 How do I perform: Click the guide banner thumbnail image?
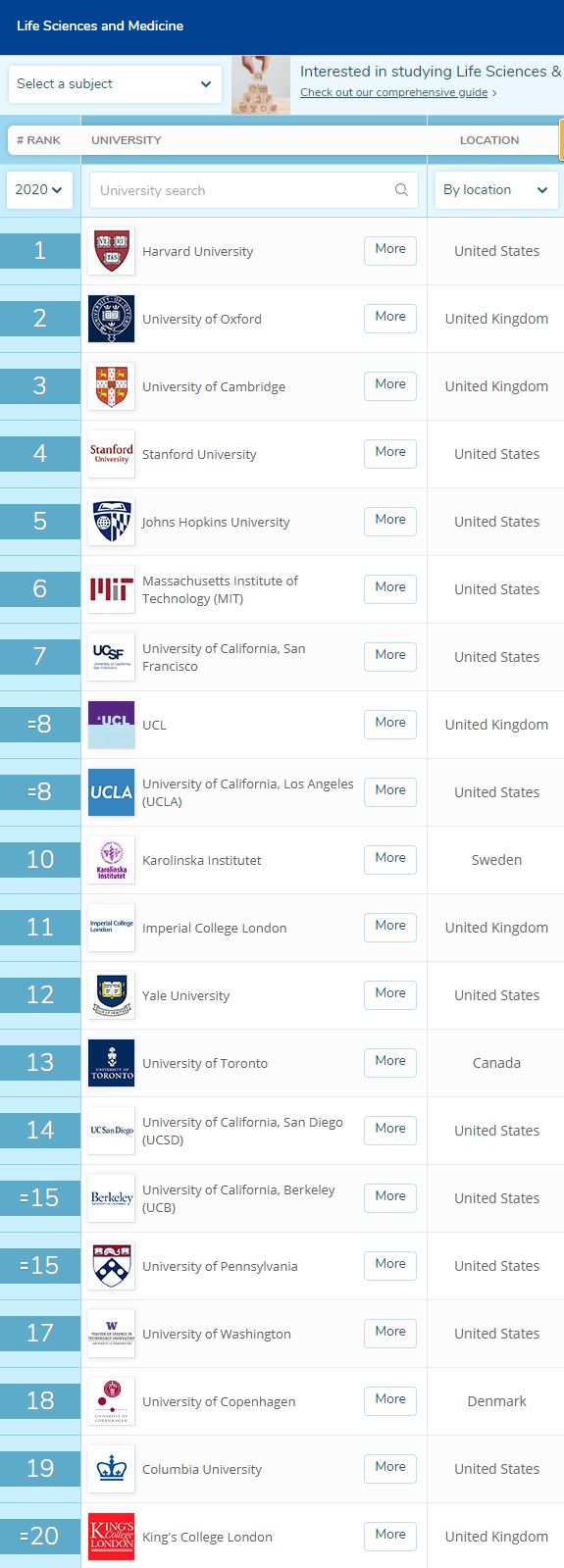[261, 84]
